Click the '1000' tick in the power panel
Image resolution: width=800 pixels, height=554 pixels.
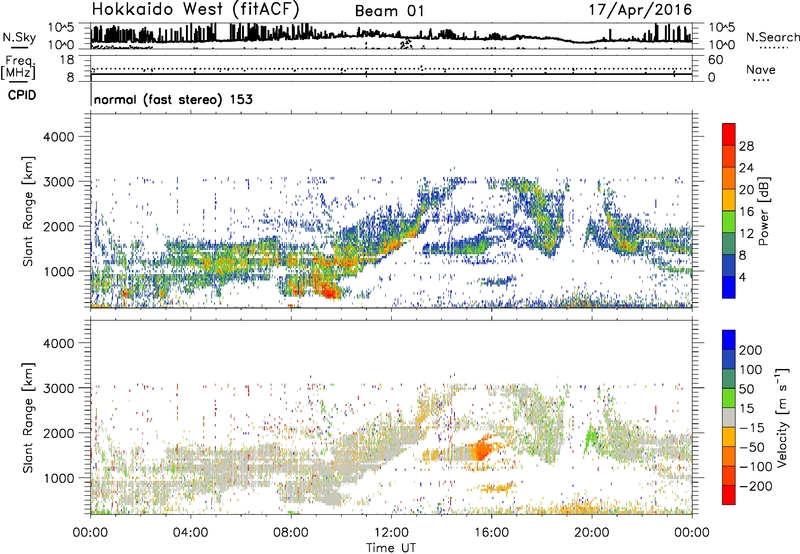coord(58,271)
